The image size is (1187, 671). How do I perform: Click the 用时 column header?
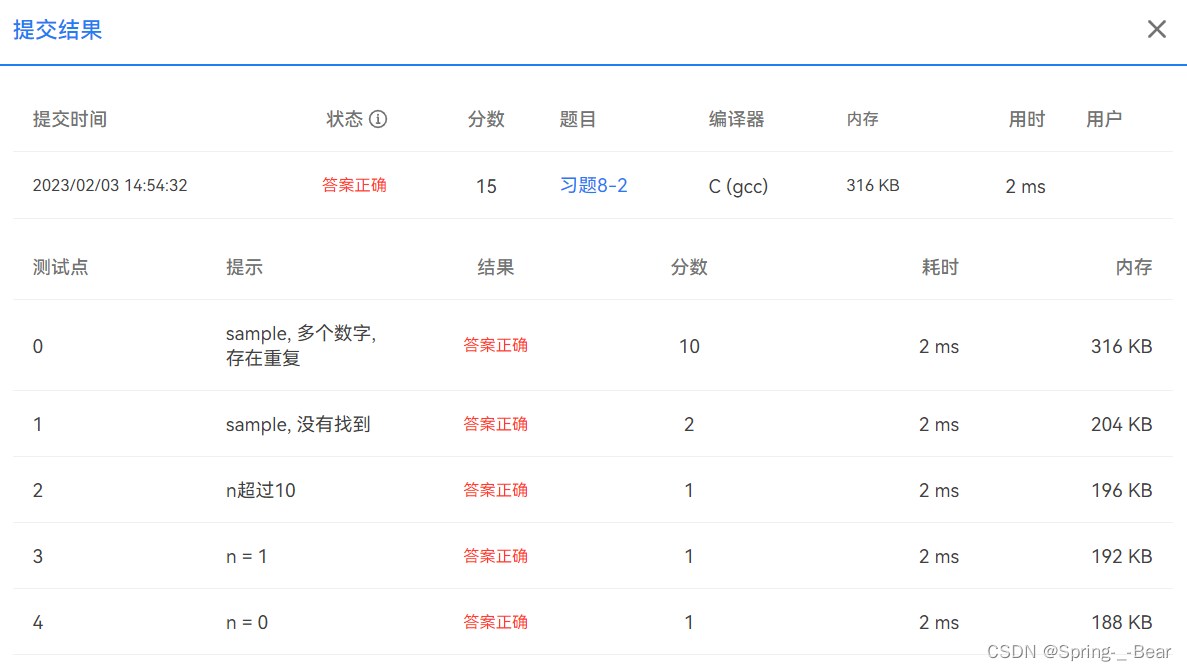(x=1027, y=119)
